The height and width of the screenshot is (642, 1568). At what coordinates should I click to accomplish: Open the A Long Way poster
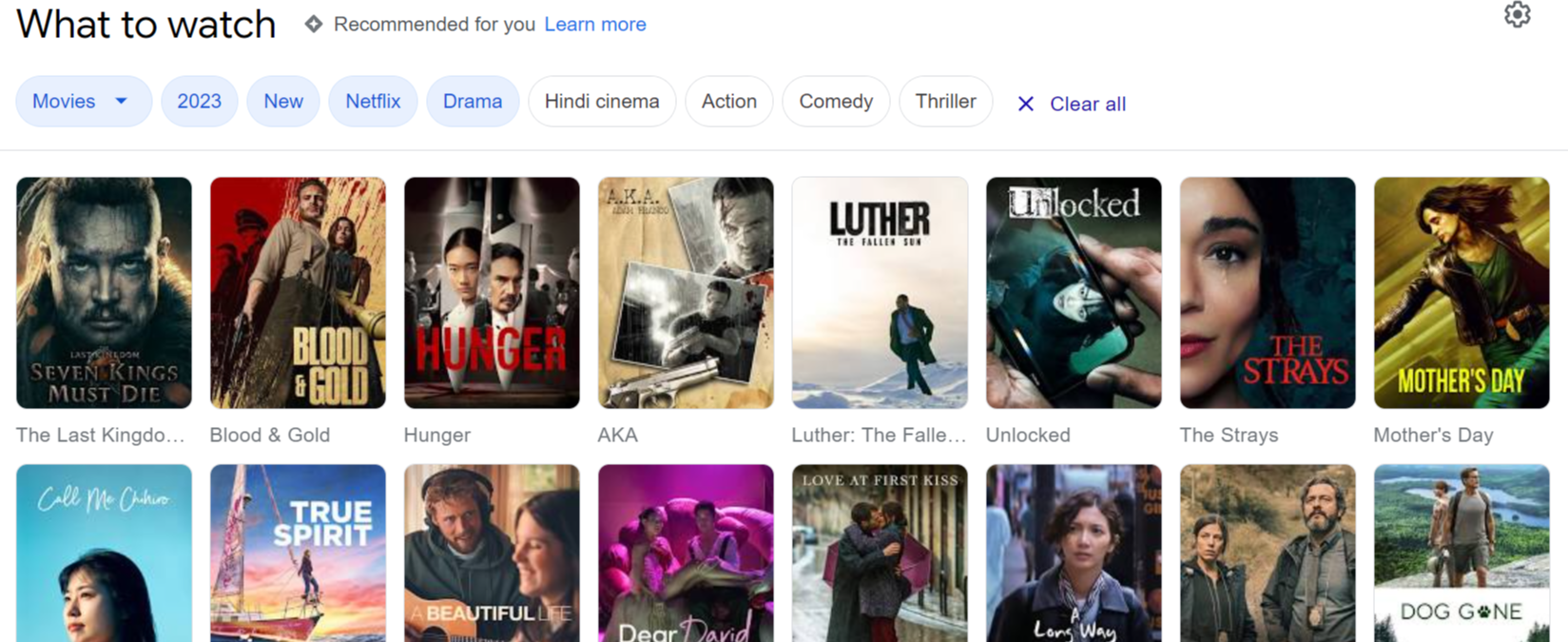[x=1074, y=554]
